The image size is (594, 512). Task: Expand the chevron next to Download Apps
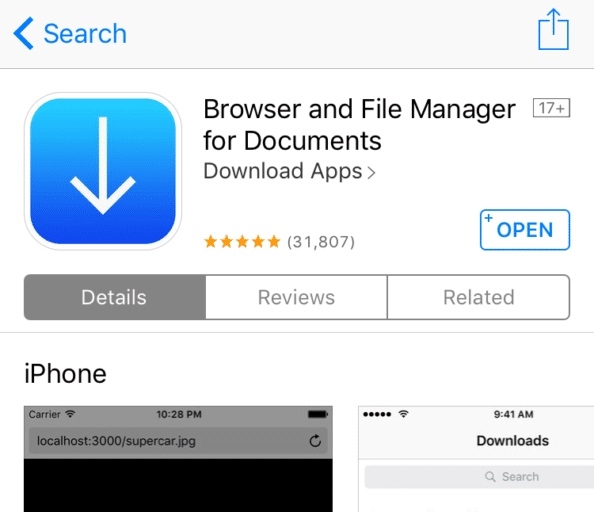pyautogui.click(x=371, y=173)
